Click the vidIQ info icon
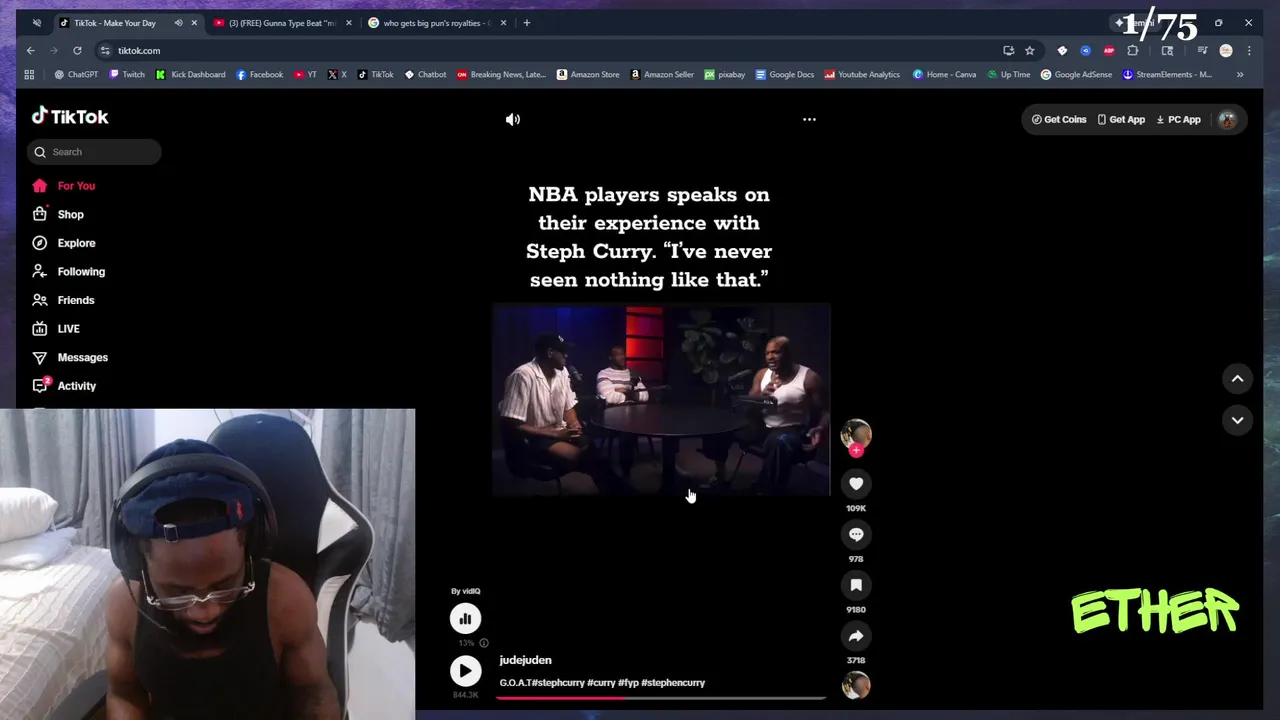 click(484, 643)
